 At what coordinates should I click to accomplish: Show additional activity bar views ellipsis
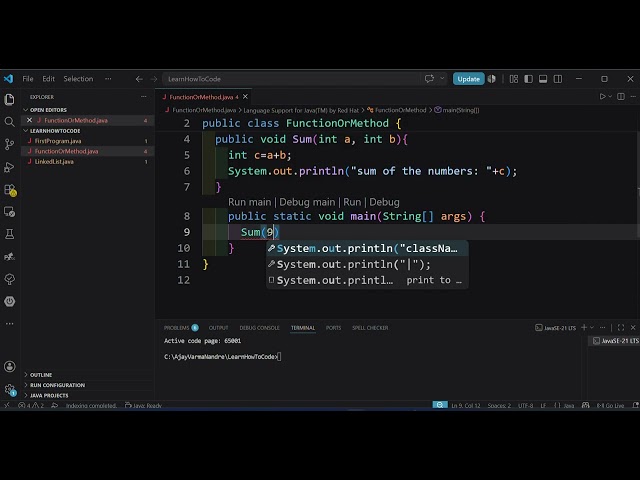[x=9, y=324]
